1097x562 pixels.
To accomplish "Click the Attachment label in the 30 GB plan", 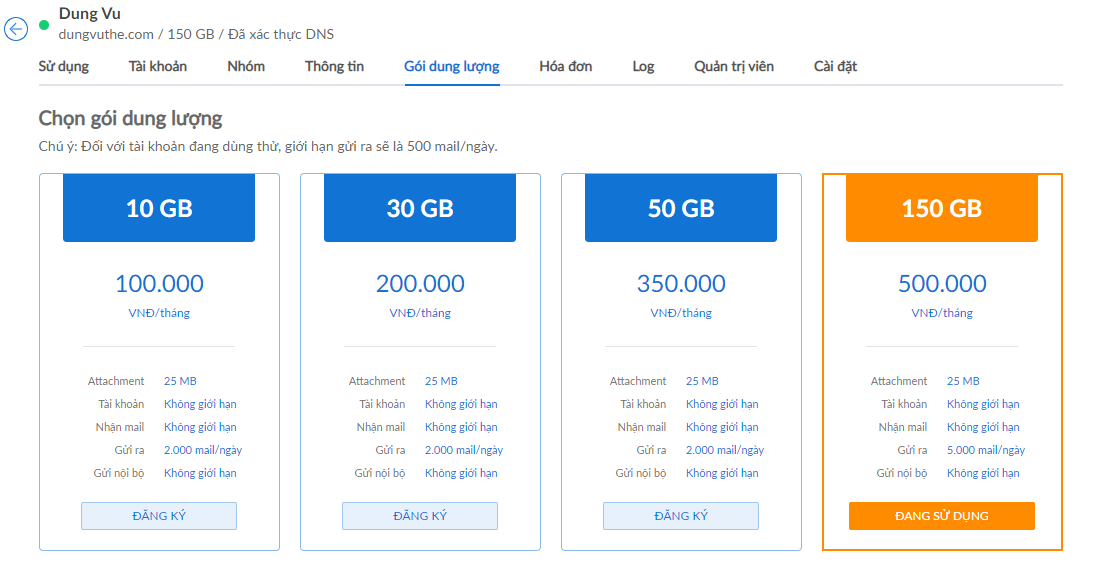I will tap(377, 381).
